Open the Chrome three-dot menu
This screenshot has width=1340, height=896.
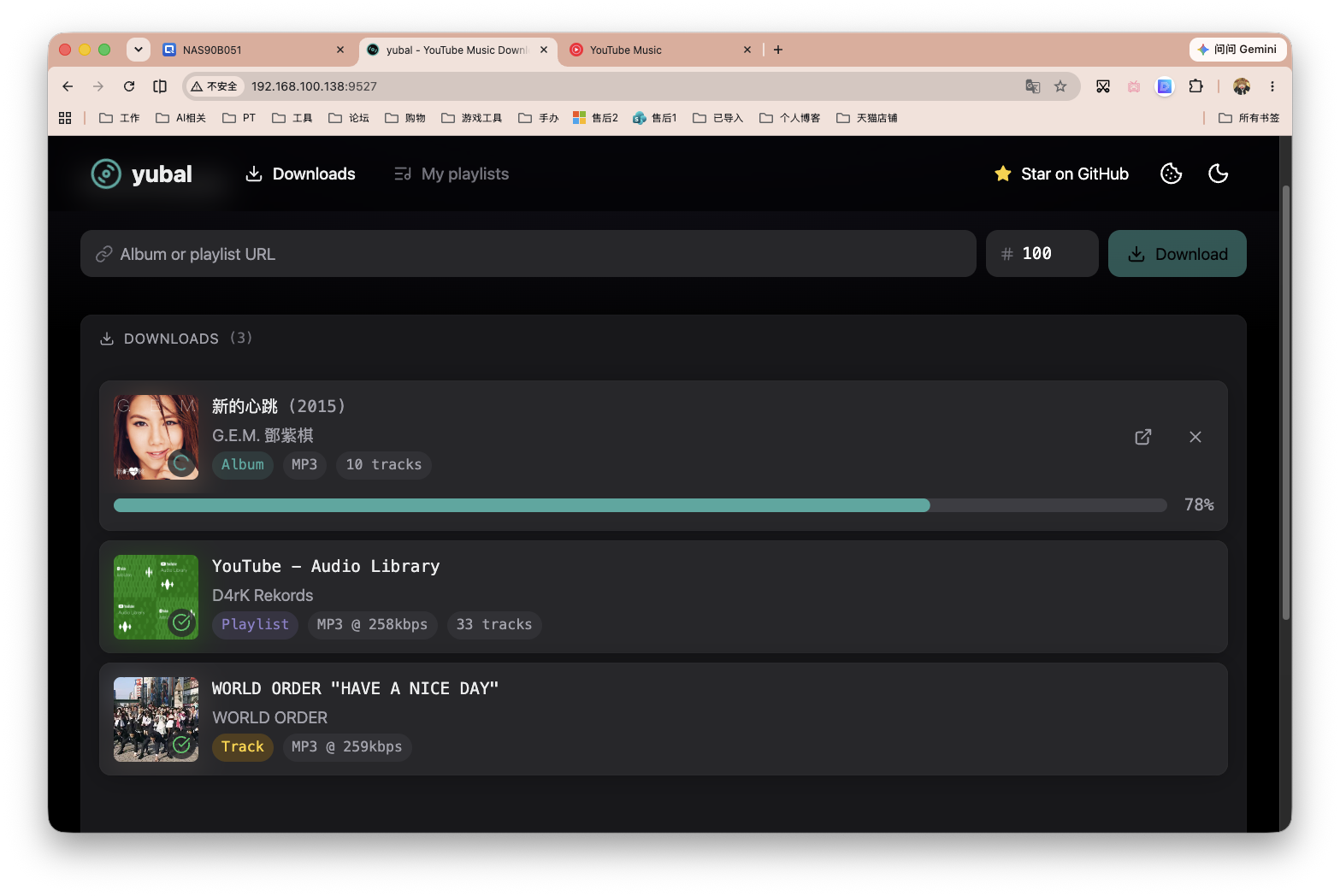(x=1272, y=86)
